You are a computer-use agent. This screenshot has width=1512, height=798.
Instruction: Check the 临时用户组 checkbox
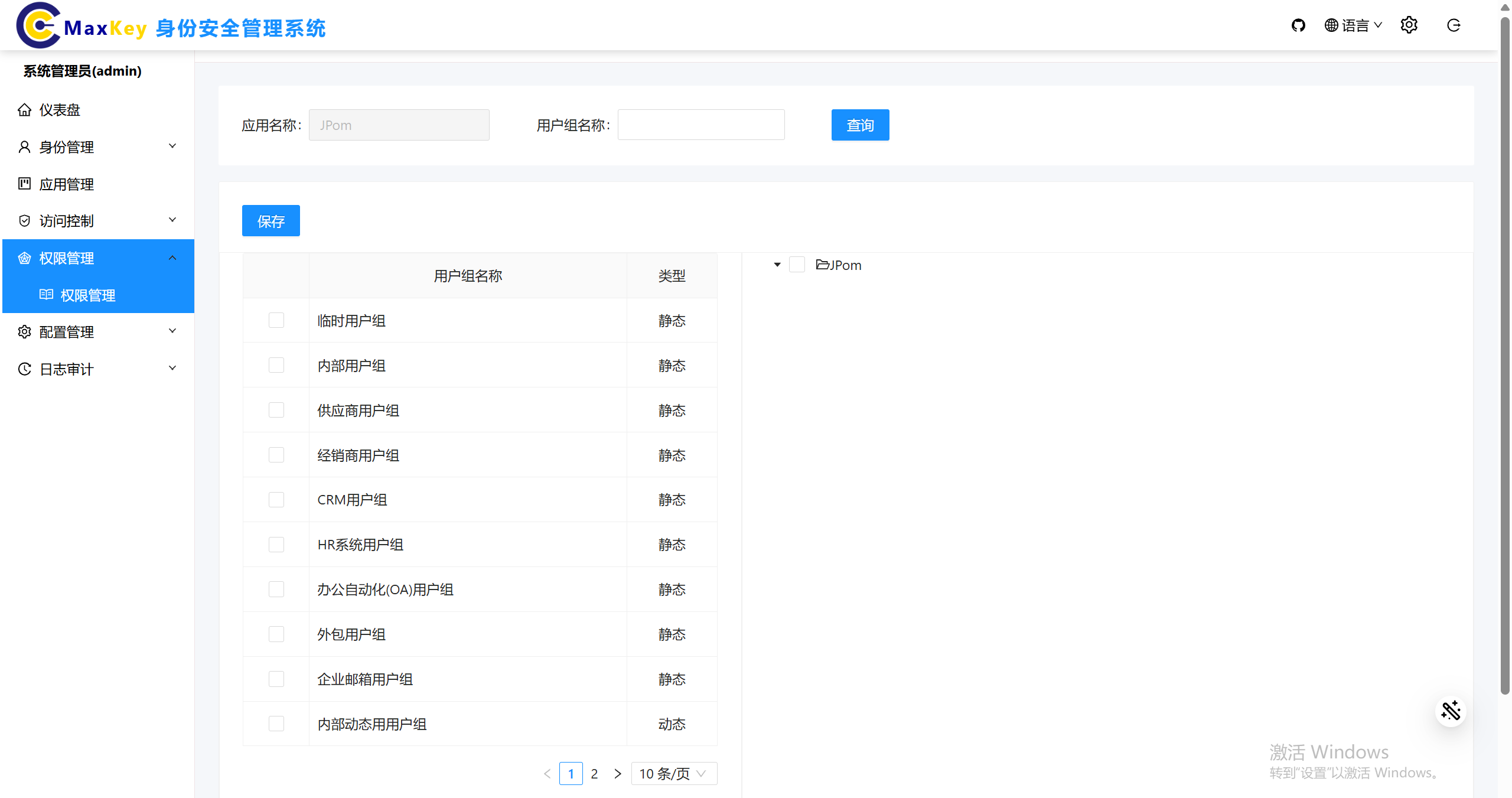[276, 320]
